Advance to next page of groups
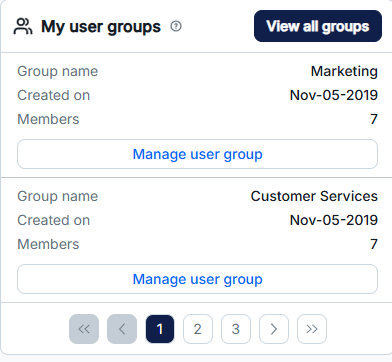This screenshot has width=392, height=362. click(274, 329)
